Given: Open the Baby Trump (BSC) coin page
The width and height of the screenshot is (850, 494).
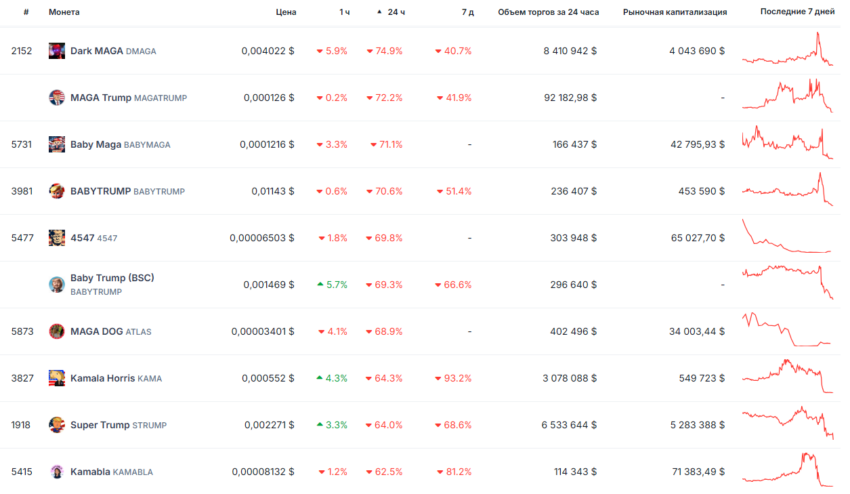Looking at the screenshot, I should tap(112, 284).
